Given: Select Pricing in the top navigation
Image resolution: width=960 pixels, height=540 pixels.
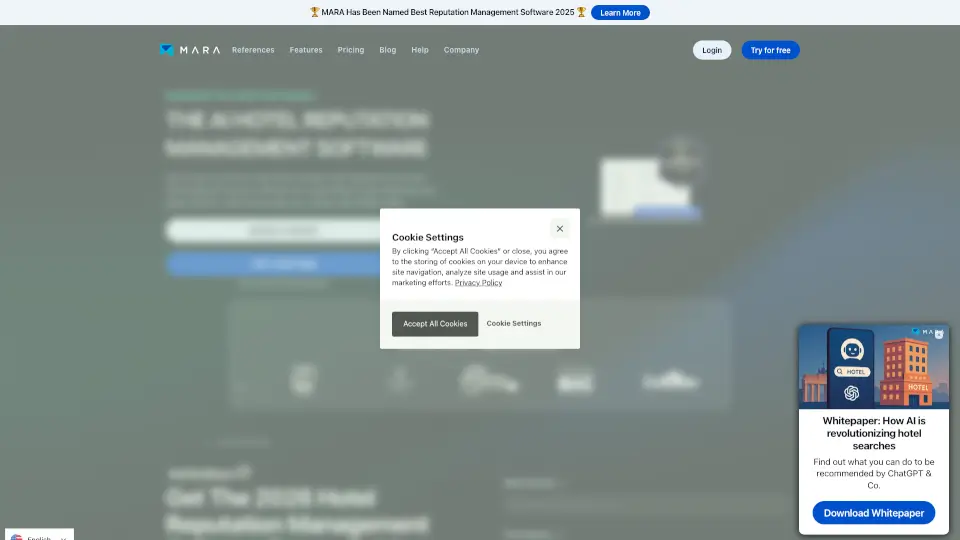Looking at the screenshot, I should (351, 50).
